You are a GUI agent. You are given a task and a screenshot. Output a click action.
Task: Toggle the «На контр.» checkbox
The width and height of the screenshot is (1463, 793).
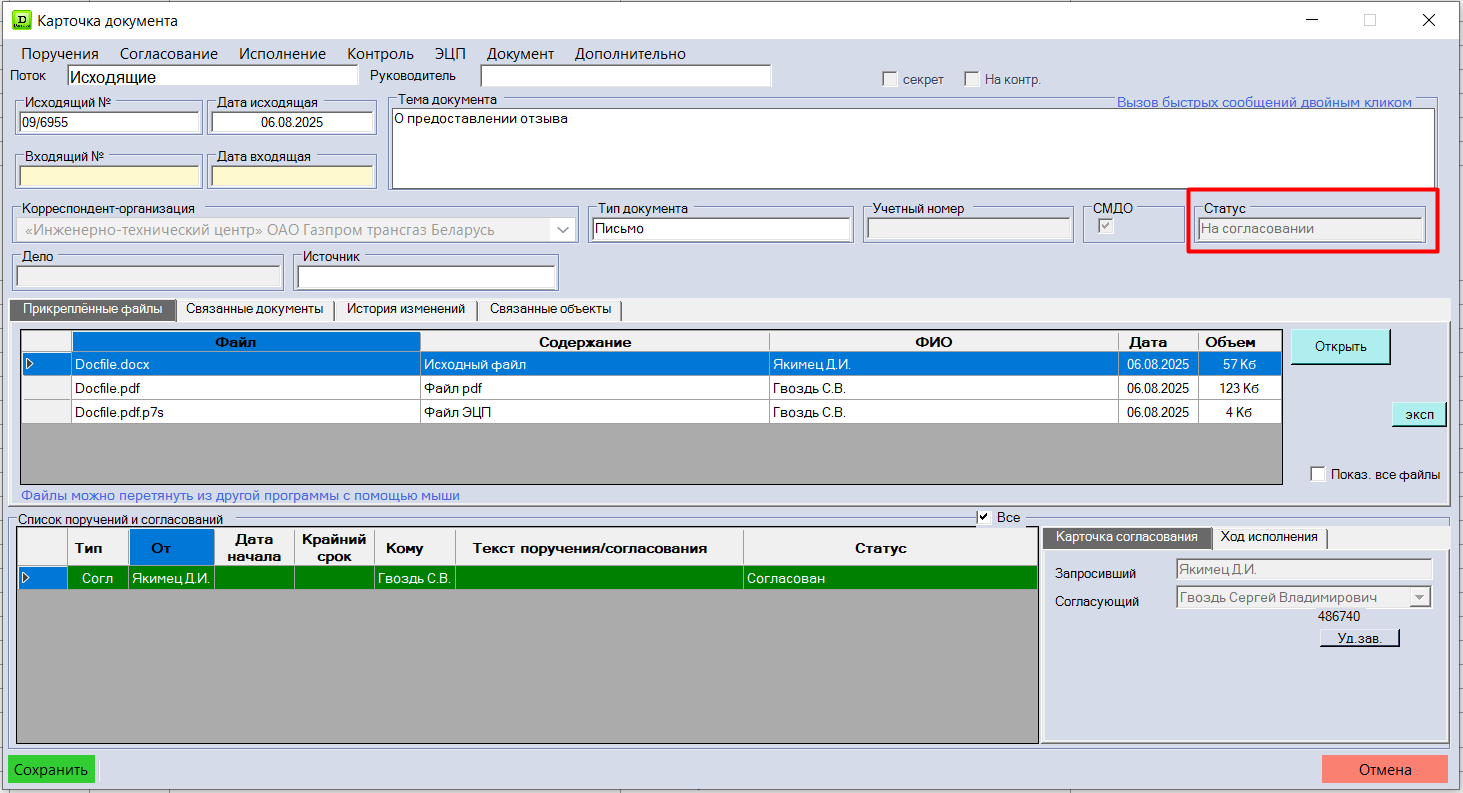(x=971, y=80)
